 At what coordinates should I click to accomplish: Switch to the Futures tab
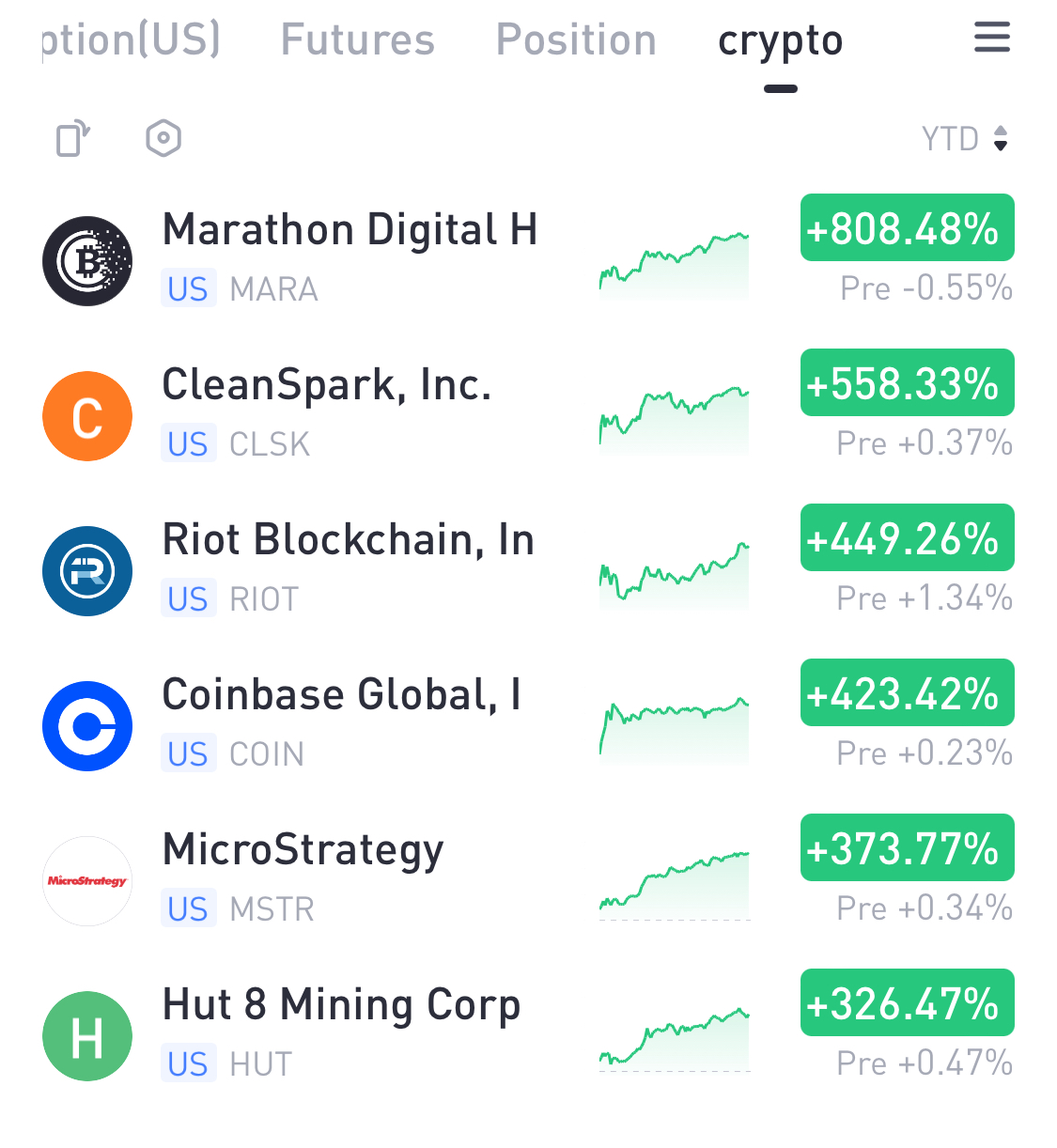tap(358, 40)
